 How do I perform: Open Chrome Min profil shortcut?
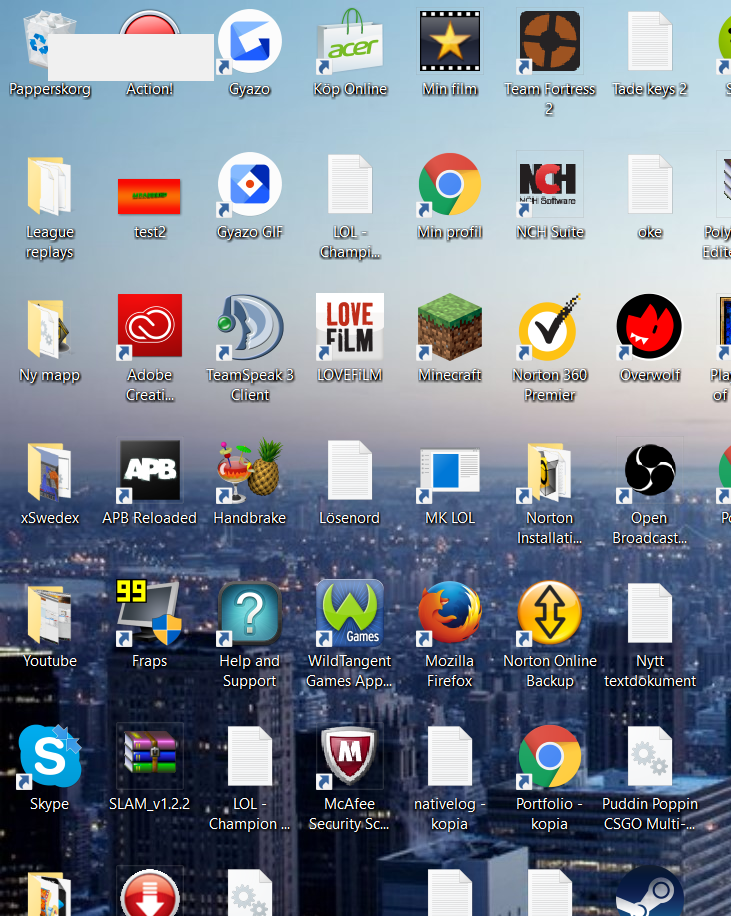click(449, 185)
